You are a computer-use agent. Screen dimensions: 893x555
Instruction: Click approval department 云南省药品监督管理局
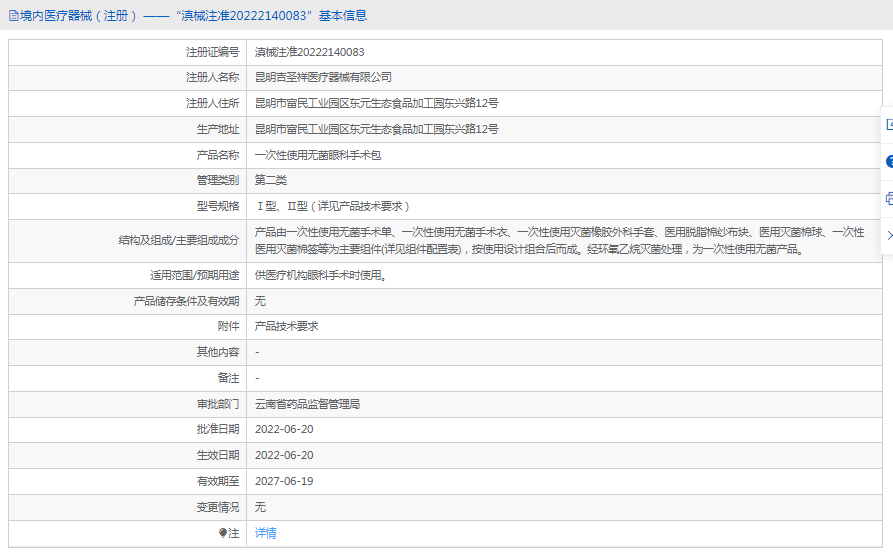(307, 404)
